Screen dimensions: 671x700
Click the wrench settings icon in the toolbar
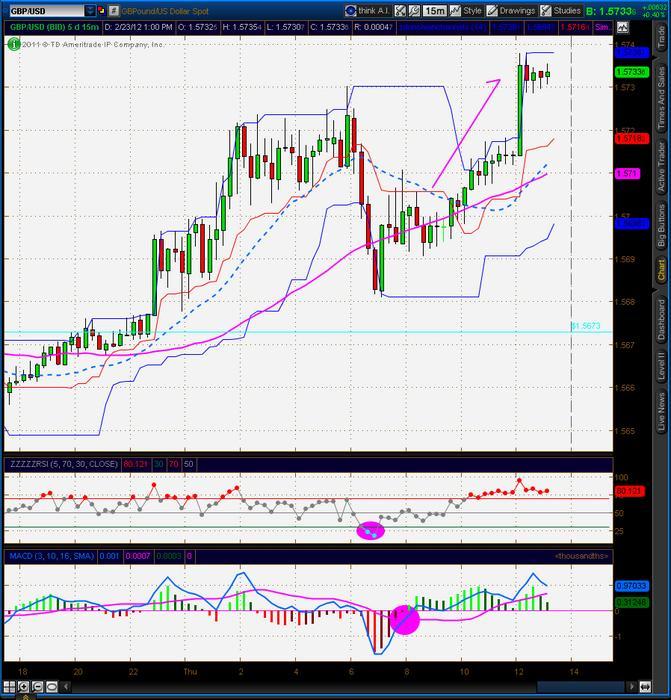414,10
